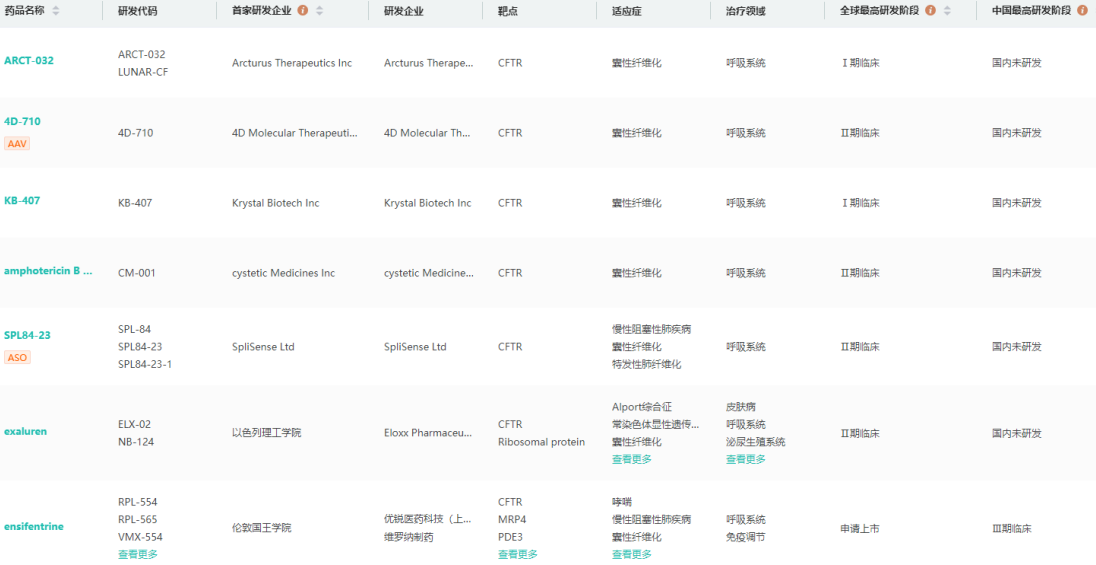Click code SPL84-23-1

pos(145,364)
